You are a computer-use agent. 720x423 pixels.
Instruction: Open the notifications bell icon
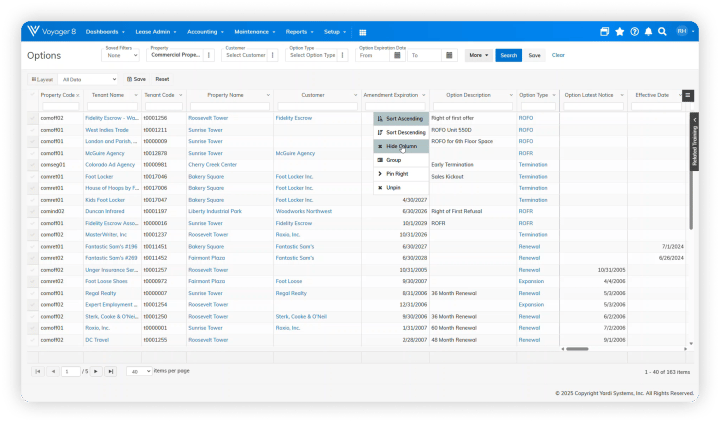tap(648, 32)
